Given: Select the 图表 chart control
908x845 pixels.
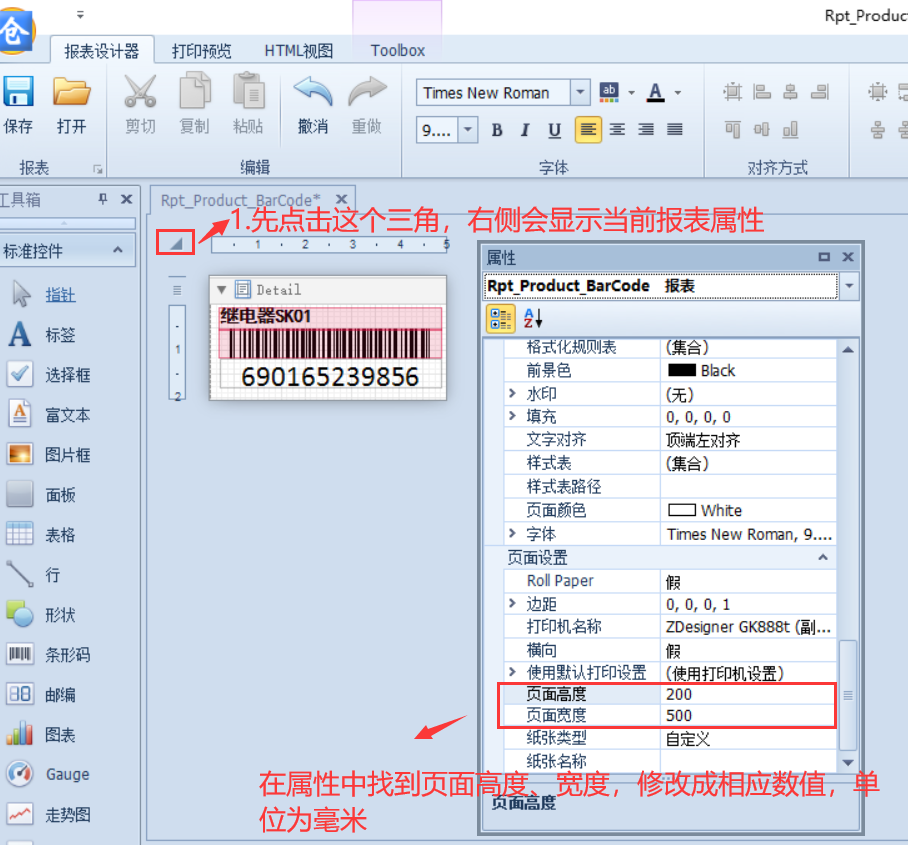Looking at the screenshot, I should click(x=60, y=735).
